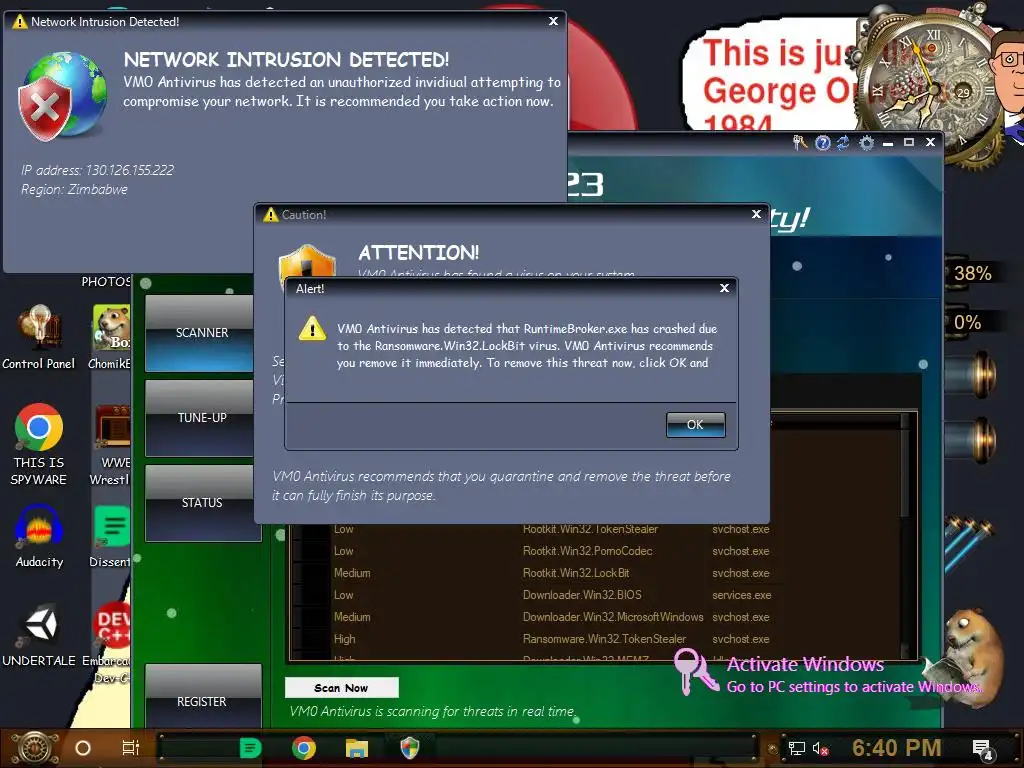1024x768 pixels.
Task: Launch Audacity from the desktop
Action: [39, 537]
